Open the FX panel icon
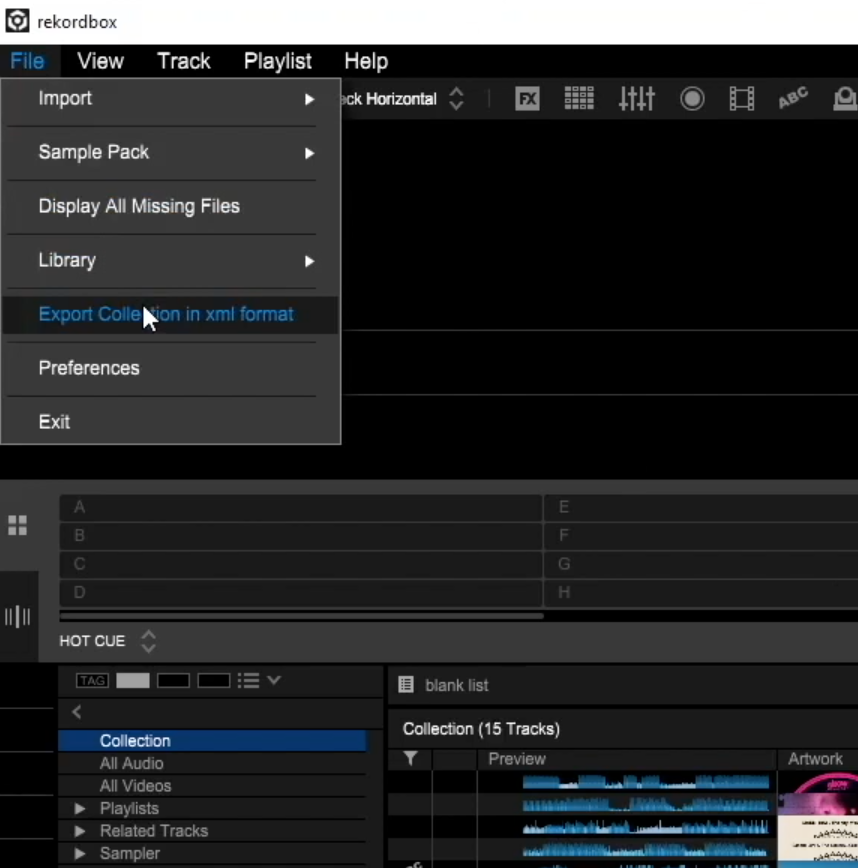The width and height of the screenshot is (858, 868). [527, 99]
